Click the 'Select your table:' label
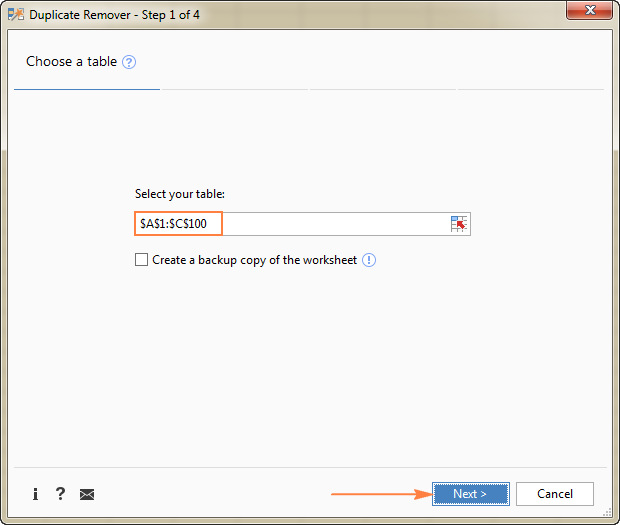This screenshot has height=525, width=620. click(x=179, y=194)
